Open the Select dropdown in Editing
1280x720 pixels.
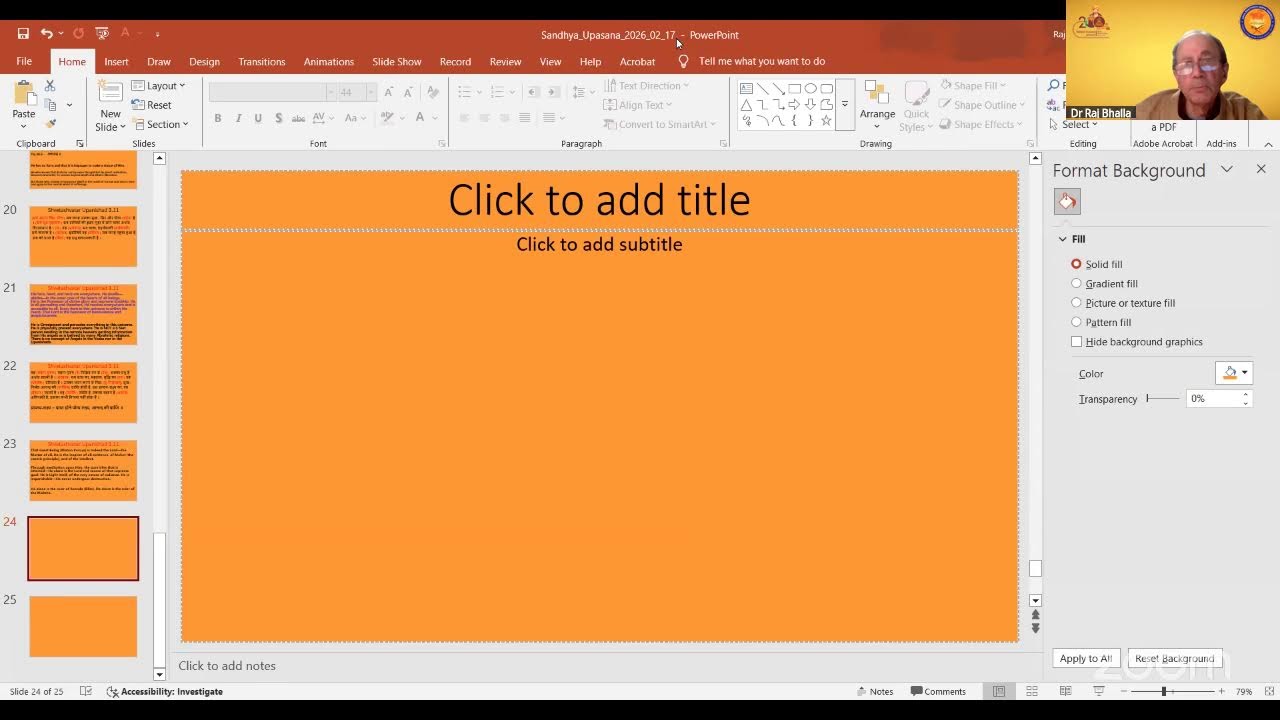point(1073,124)
